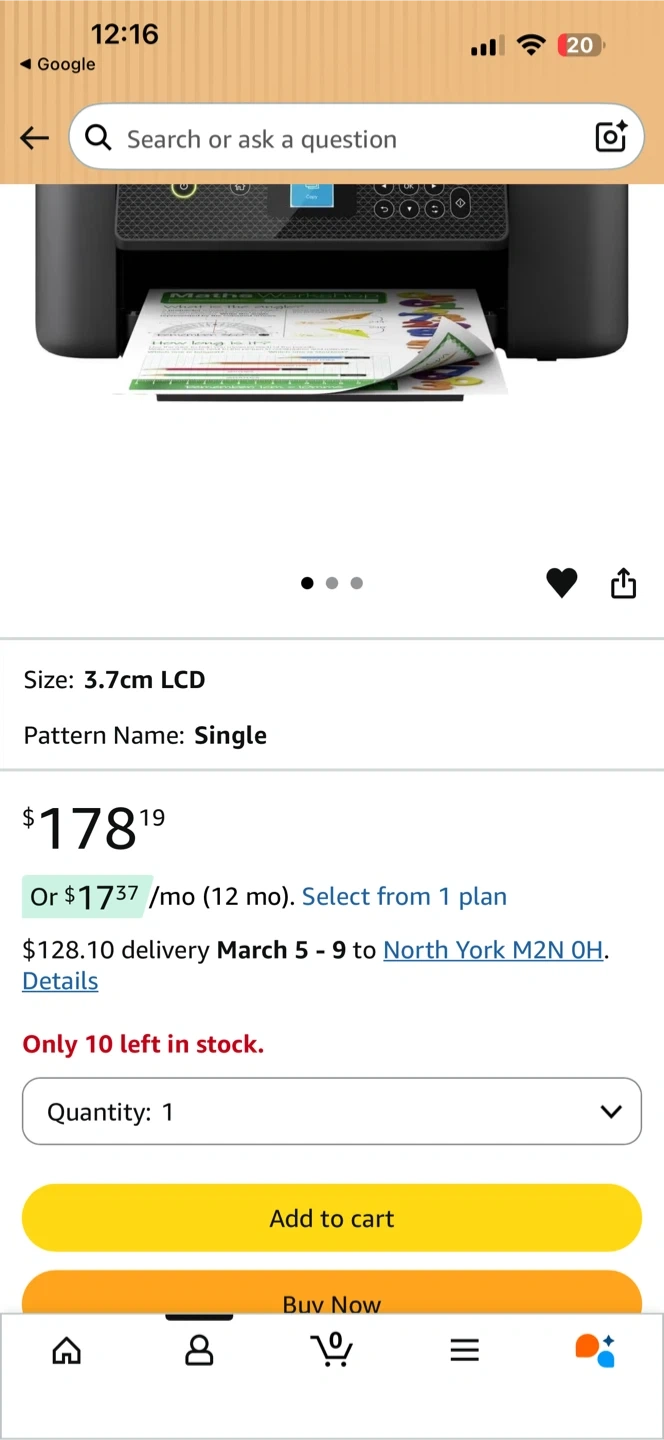Tap the back arrow icon
This screenshot has width=664, height=1440.
click(x=34, y=138)
